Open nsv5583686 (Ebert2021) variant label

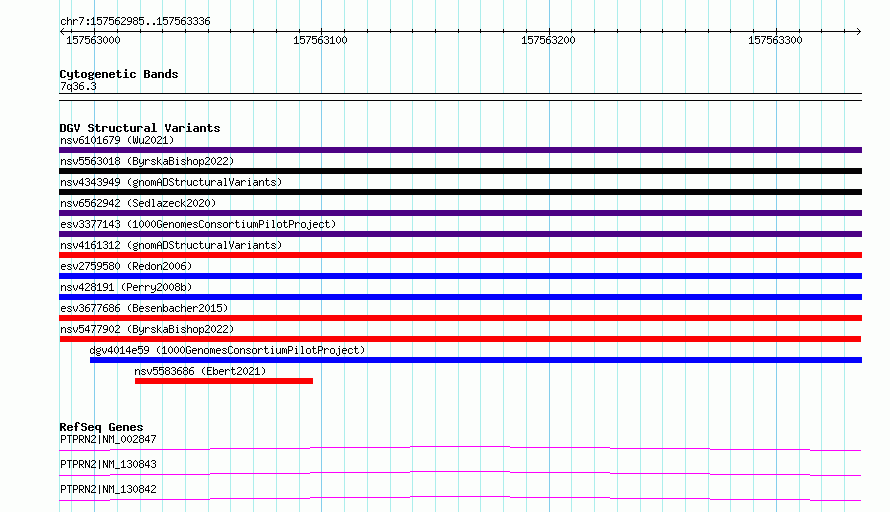[x=200, y=371]
